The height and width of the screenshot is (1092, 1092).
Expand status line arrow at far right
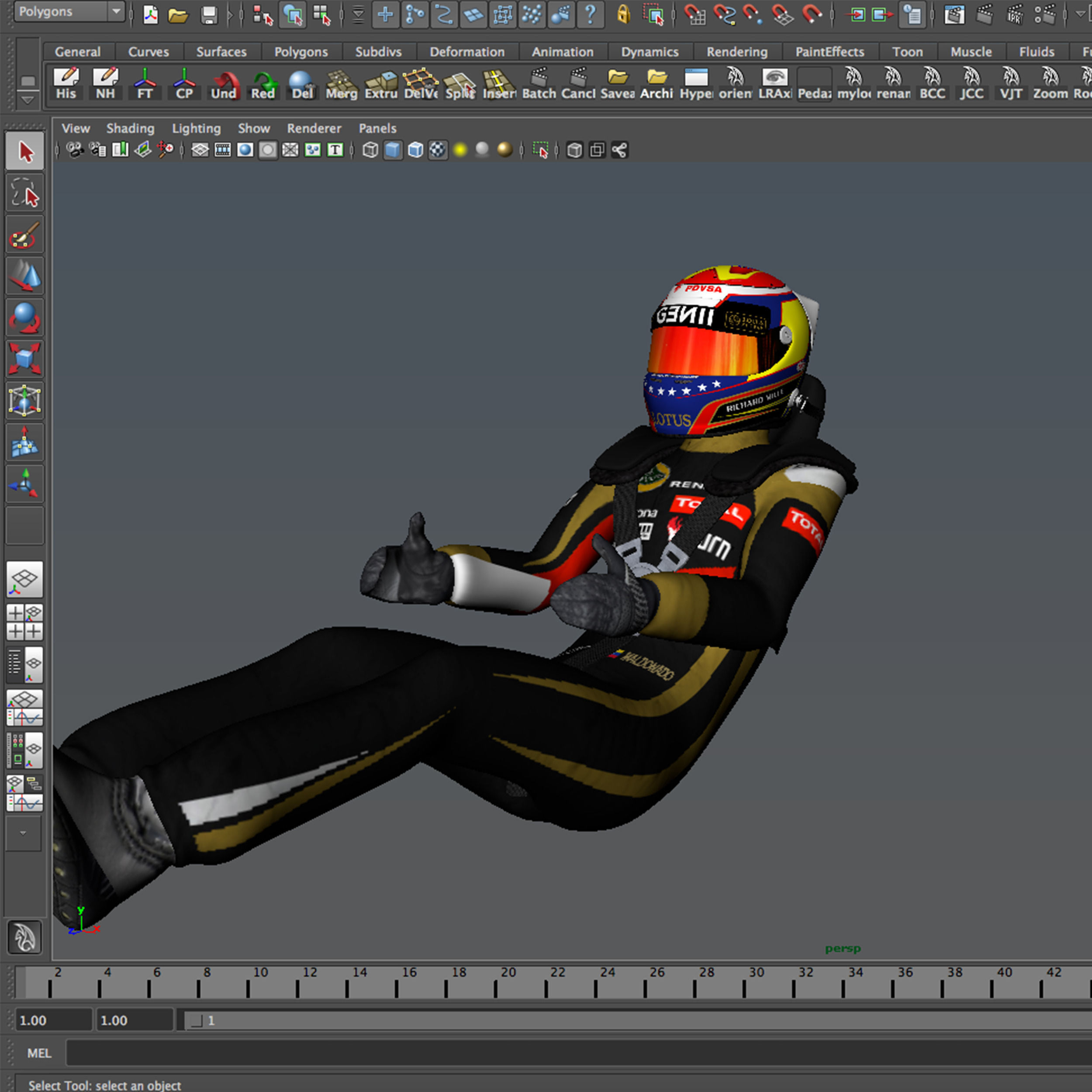pyautogui.click(x=1080, y=15)
